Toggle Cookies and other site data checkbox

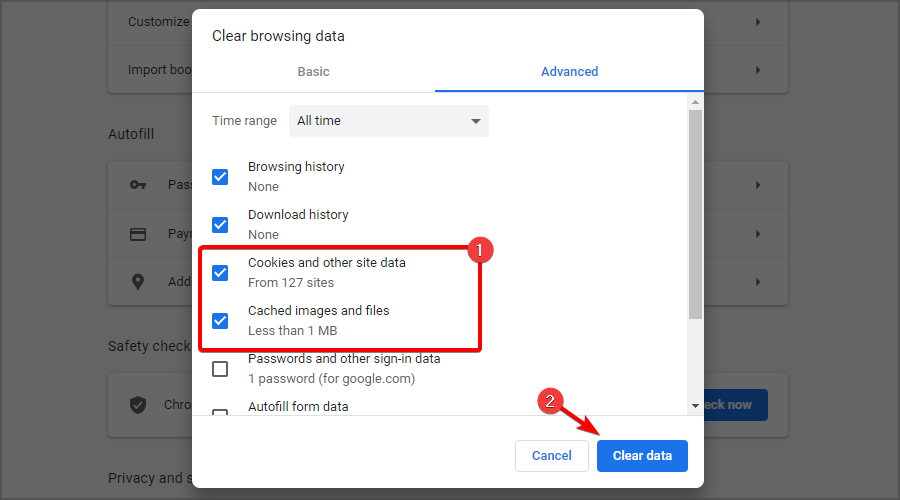tap(220, 273)
